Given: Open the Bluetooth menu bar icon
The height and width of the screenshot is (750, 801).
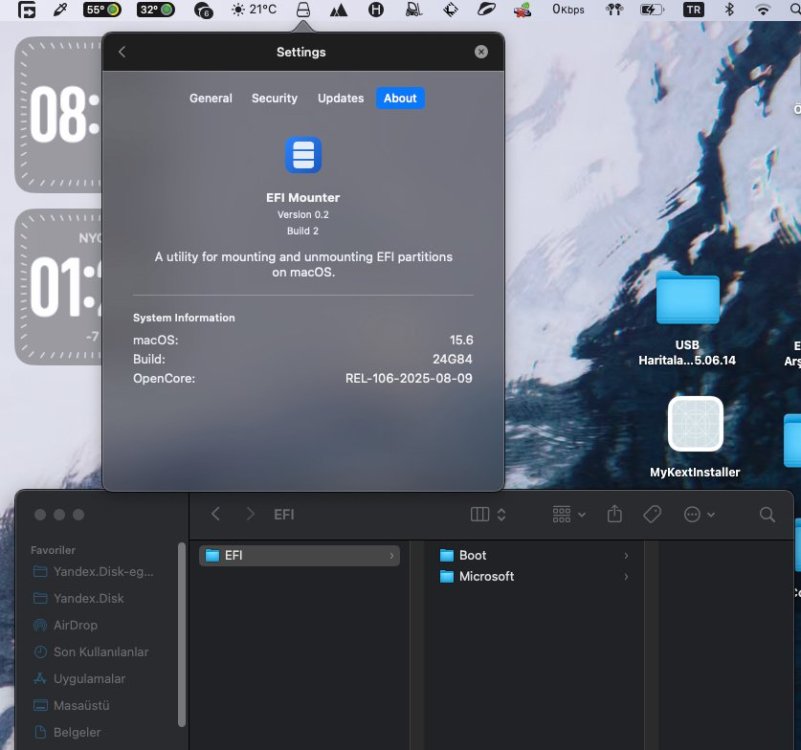Looking at the screenshot, I should tap(729, 10).
